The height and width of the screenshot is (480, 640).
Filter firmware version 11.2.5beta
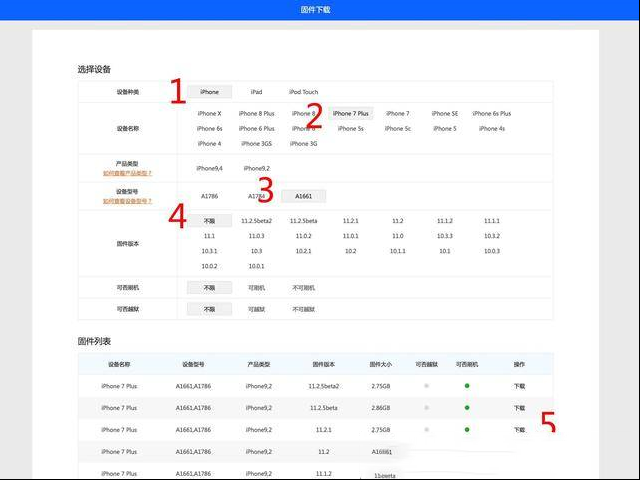303,221
